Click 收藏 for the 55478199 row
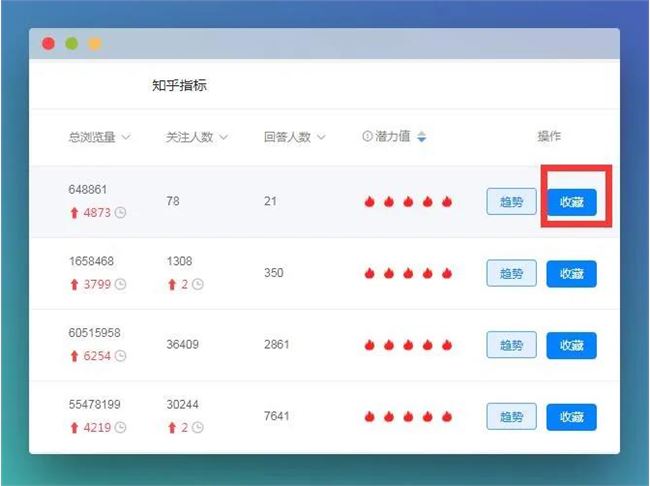650x486 pixels. [572, 417]
